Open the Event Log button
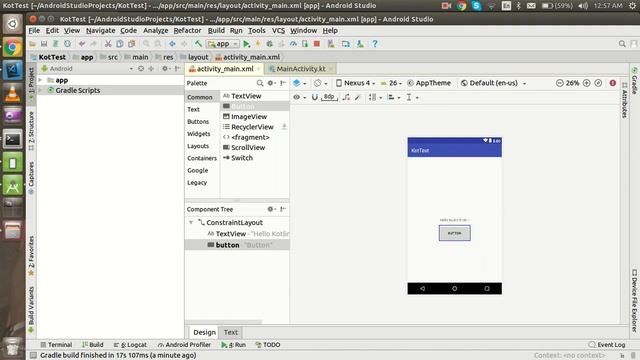Screen dimensions: 640x360 [607, 345]
